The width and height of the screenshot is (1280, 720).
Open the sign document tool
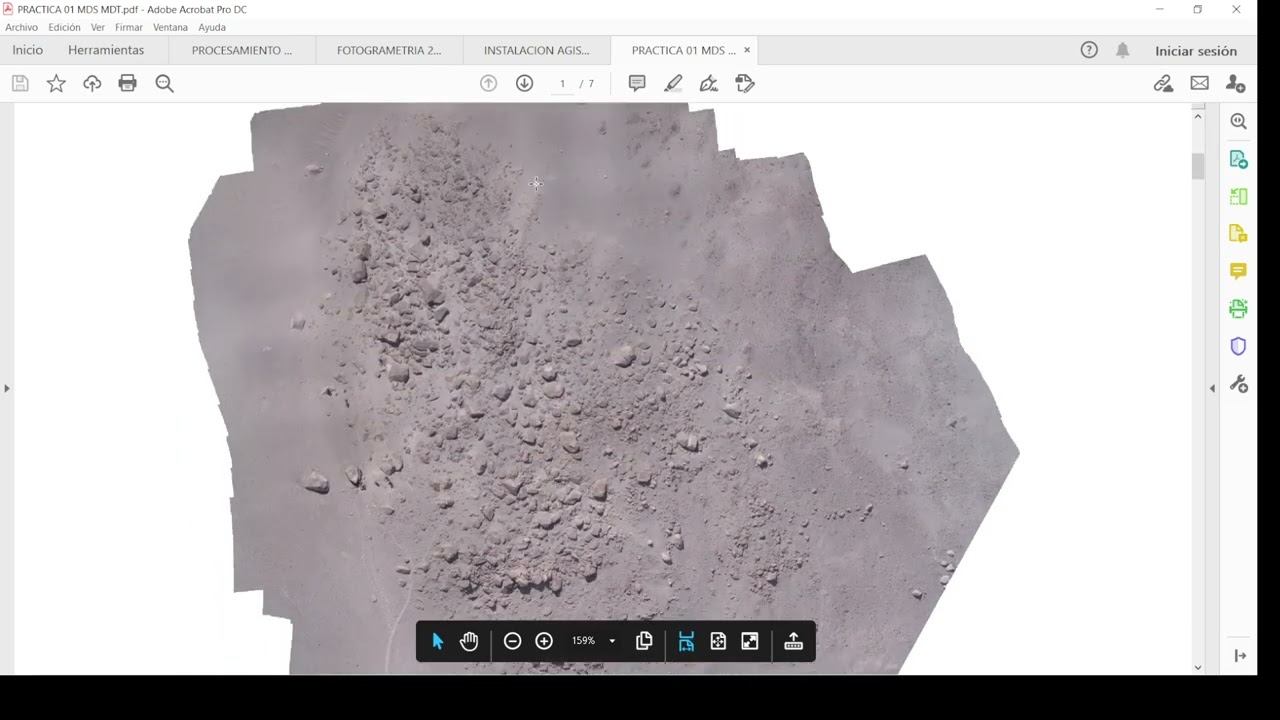pyautogui.click(x=709, y=83)
